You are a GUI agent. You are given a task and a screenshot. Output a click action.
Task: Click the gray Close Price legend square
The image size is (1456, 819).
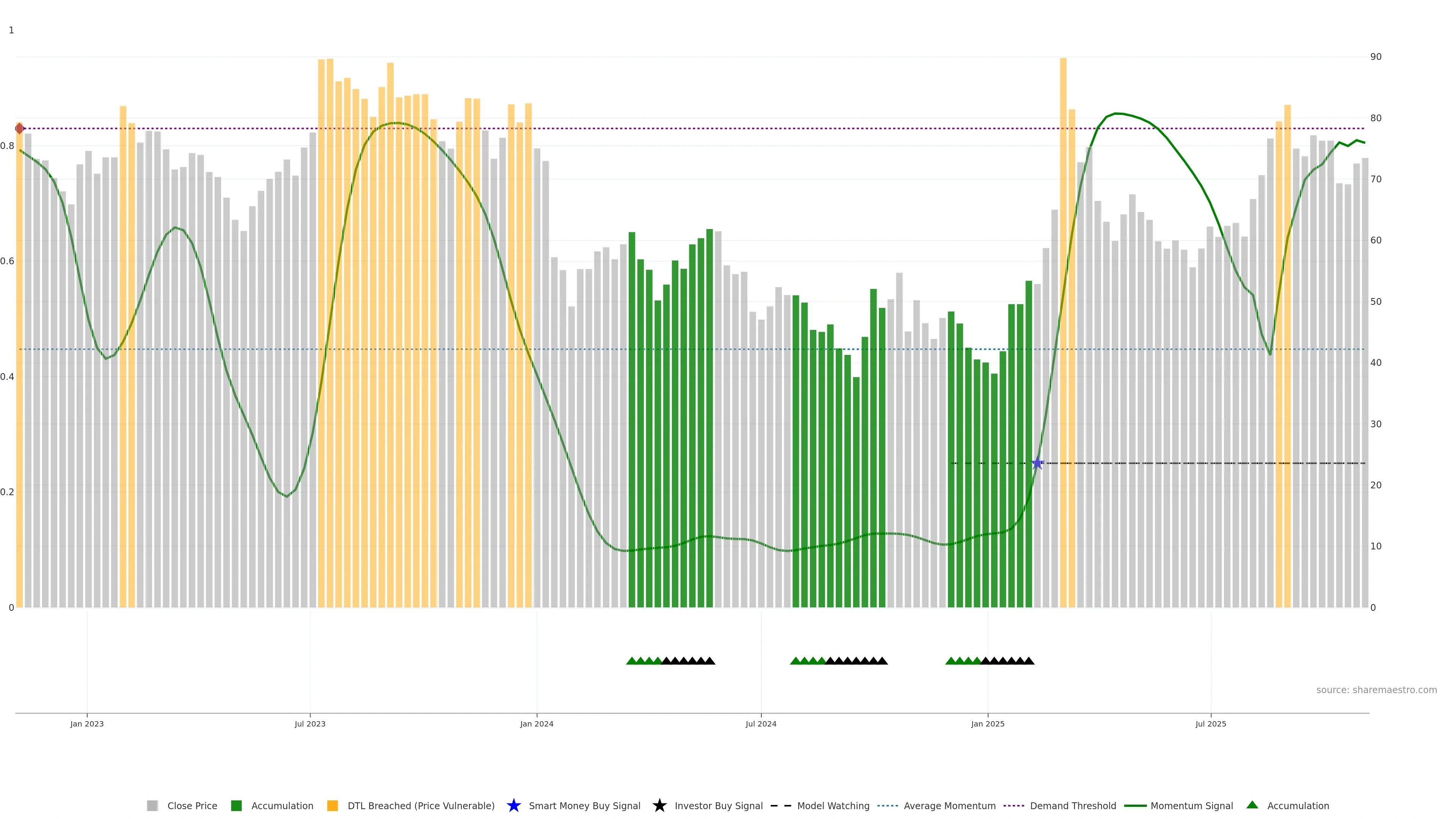point(152,805)
